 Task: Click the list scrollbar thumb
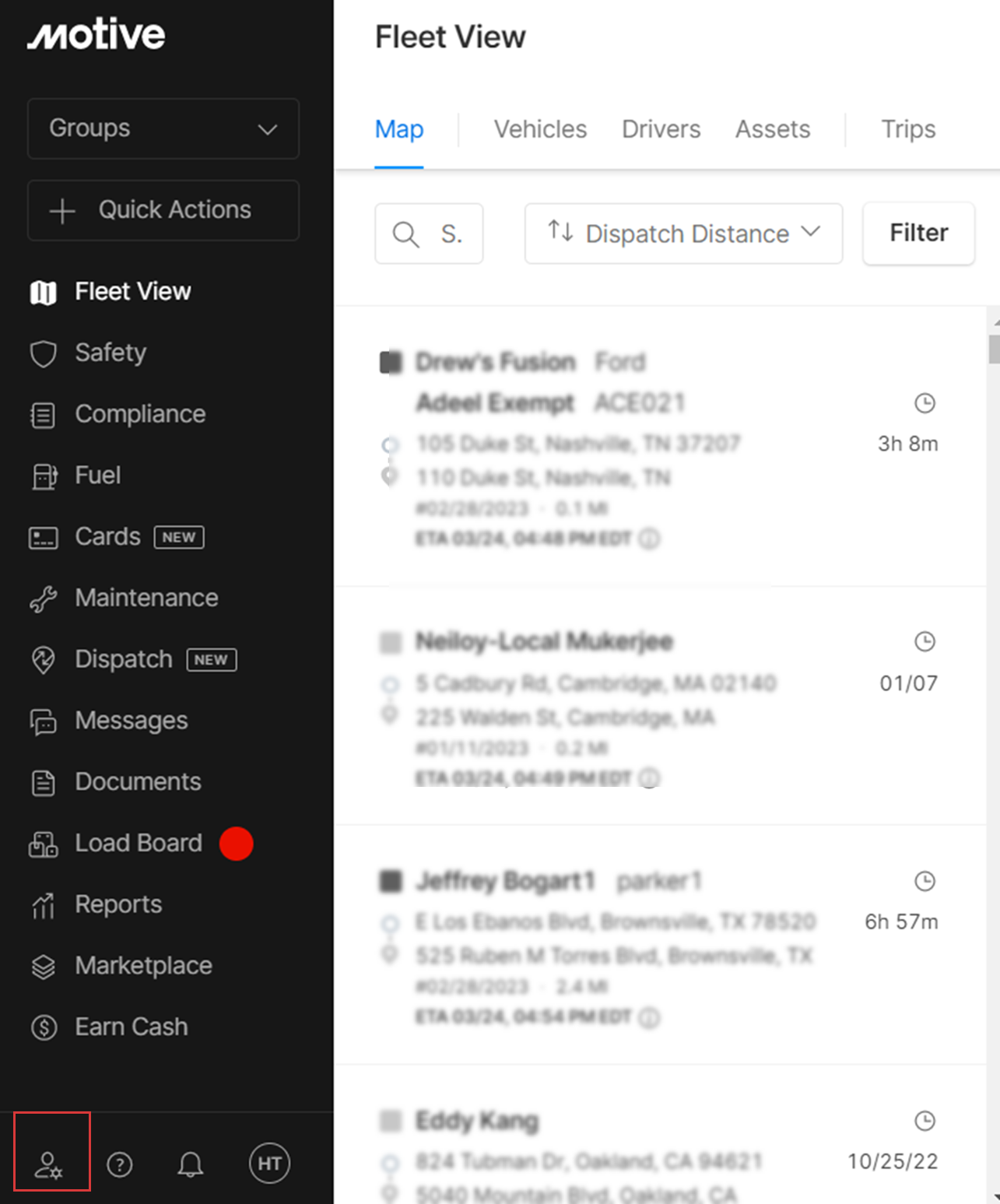(x=994, y=349)
